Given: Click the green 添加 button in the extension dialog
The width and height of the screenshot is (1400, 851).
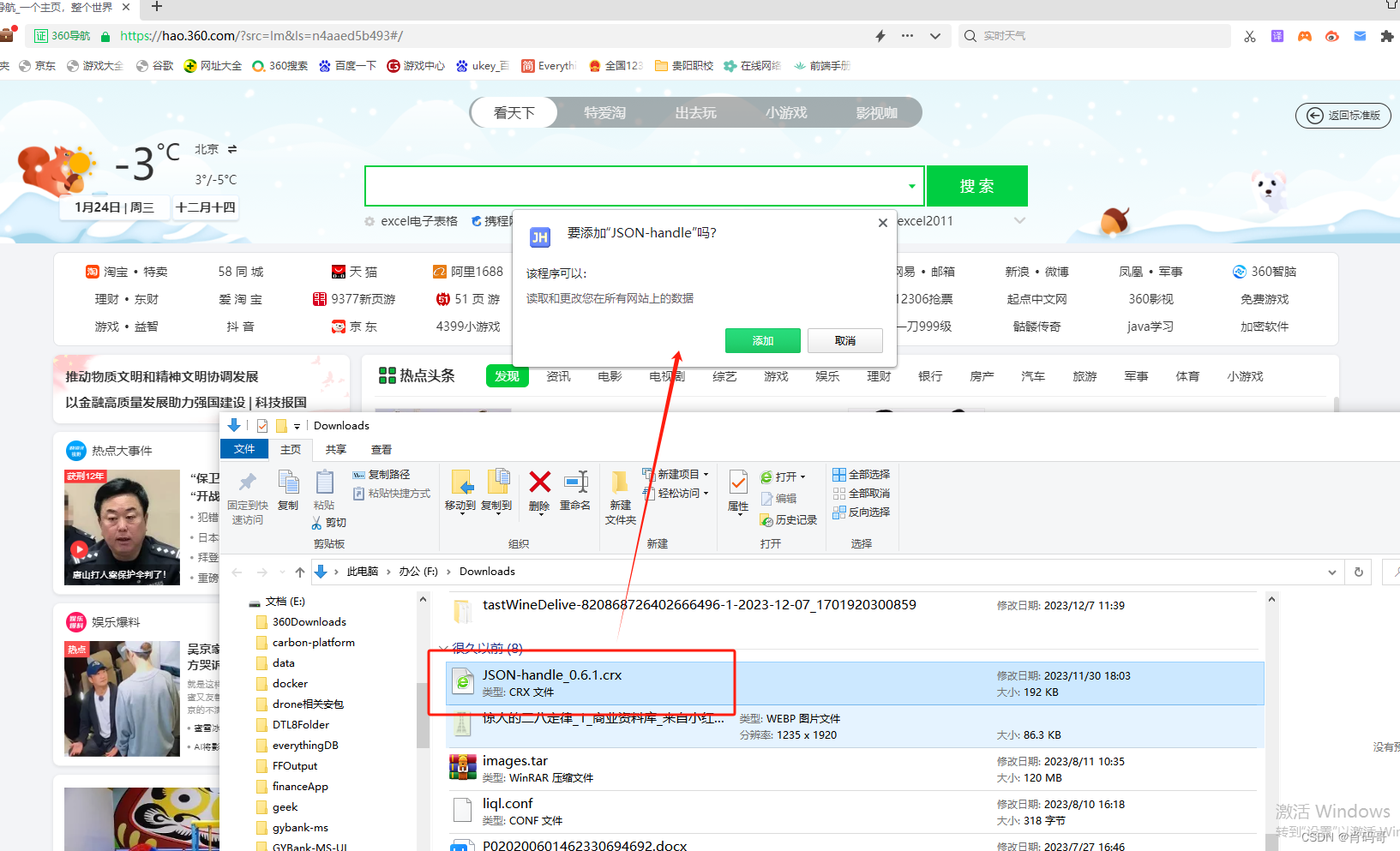Looking at the screenshot, I should pyautogui.click(x=762, y=340).
